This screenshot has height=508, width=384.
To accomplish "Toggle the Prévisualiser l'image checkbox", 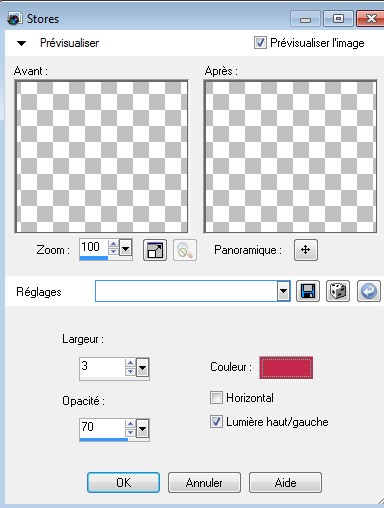I will pyautogui.click(x=260, y=43).
